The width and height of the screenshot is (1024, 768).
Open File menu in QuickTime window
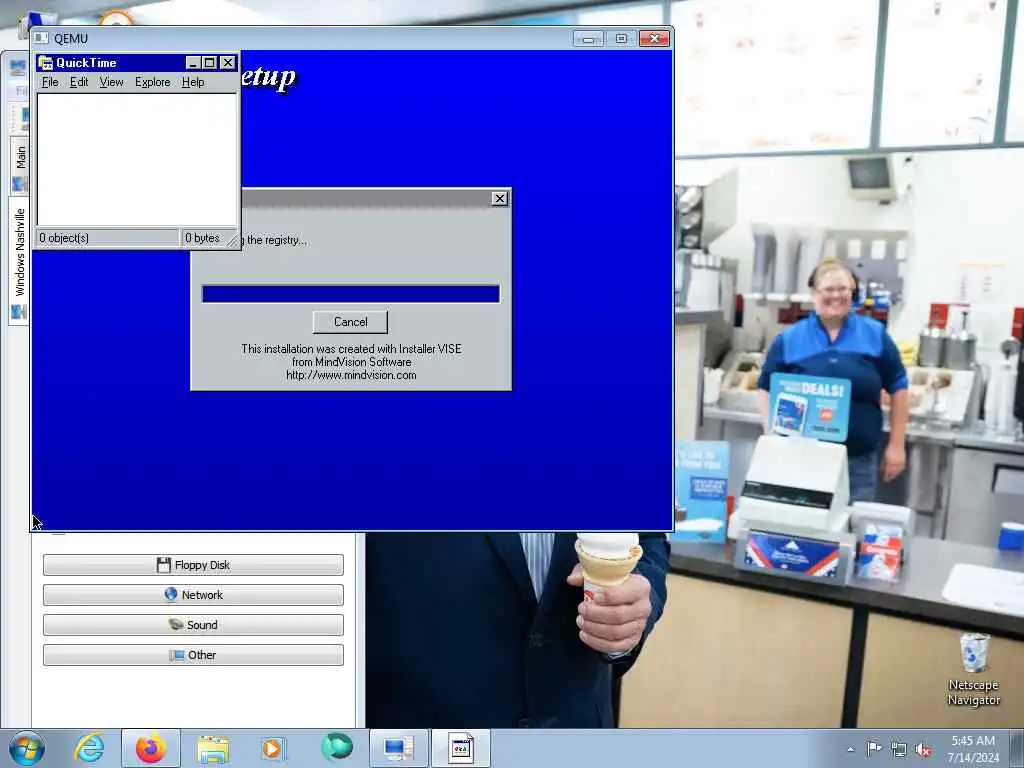[x=50, y=82]
